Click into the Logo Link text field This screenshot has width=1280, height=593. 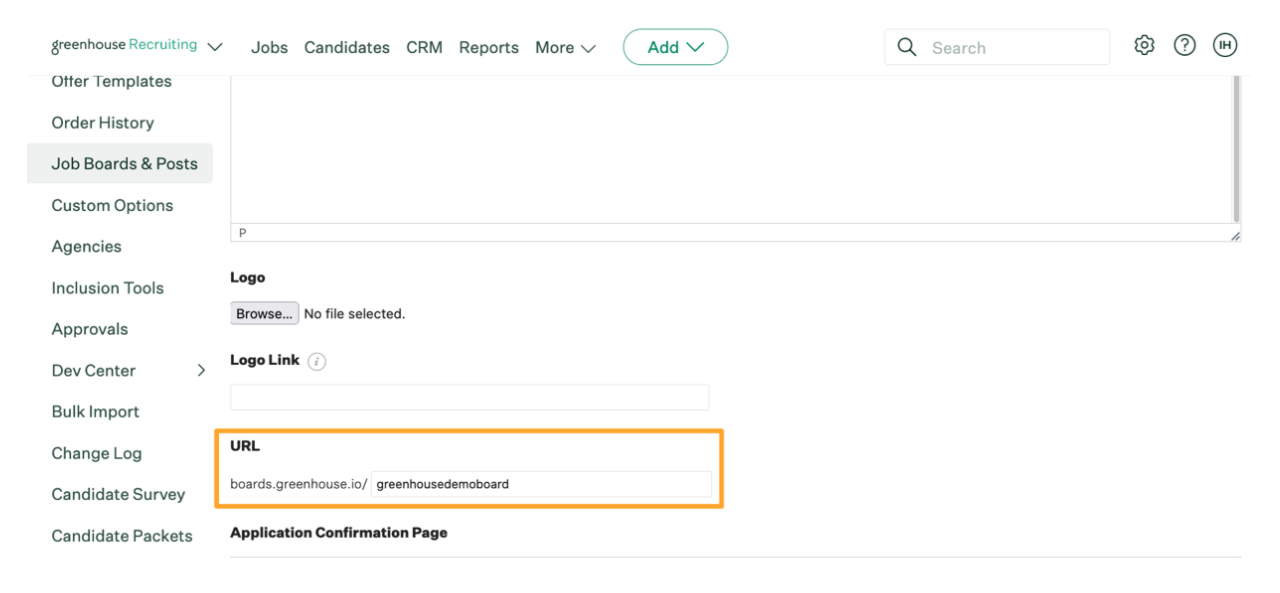[469, 397]
